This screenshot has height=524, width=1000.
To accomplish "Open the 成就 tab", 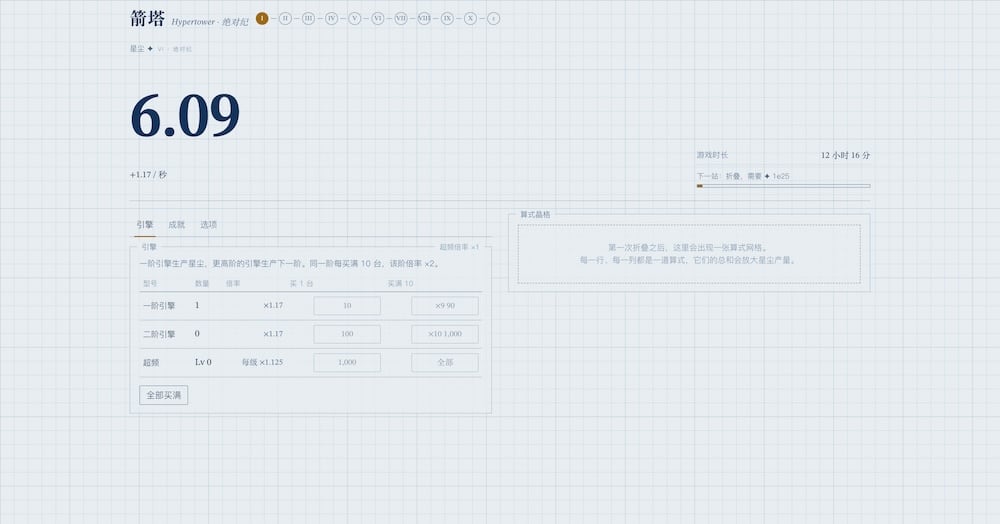I will 177,225.
